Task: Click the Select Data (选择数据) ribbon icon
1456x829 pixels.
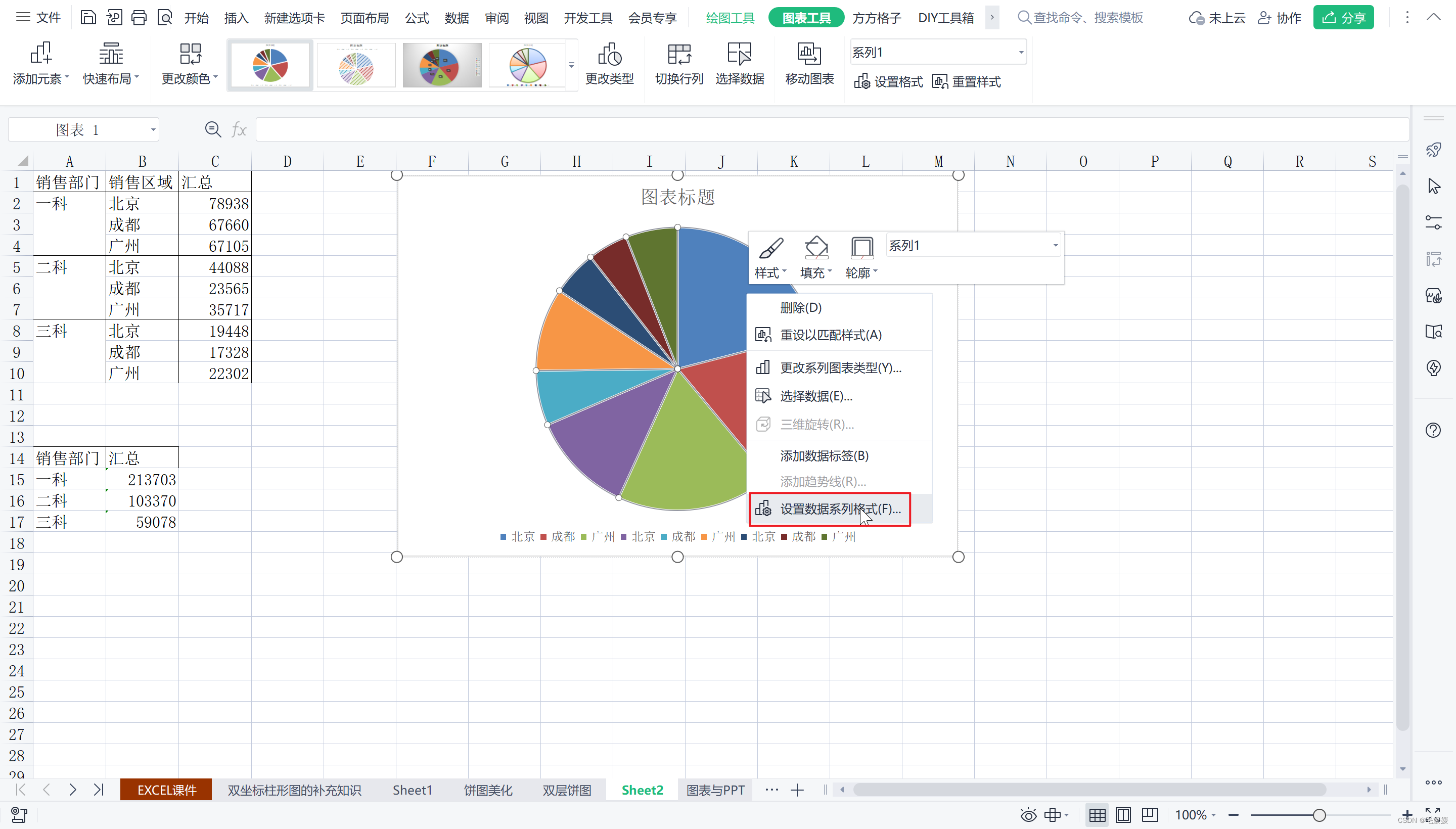Action: tap(739, 55)
